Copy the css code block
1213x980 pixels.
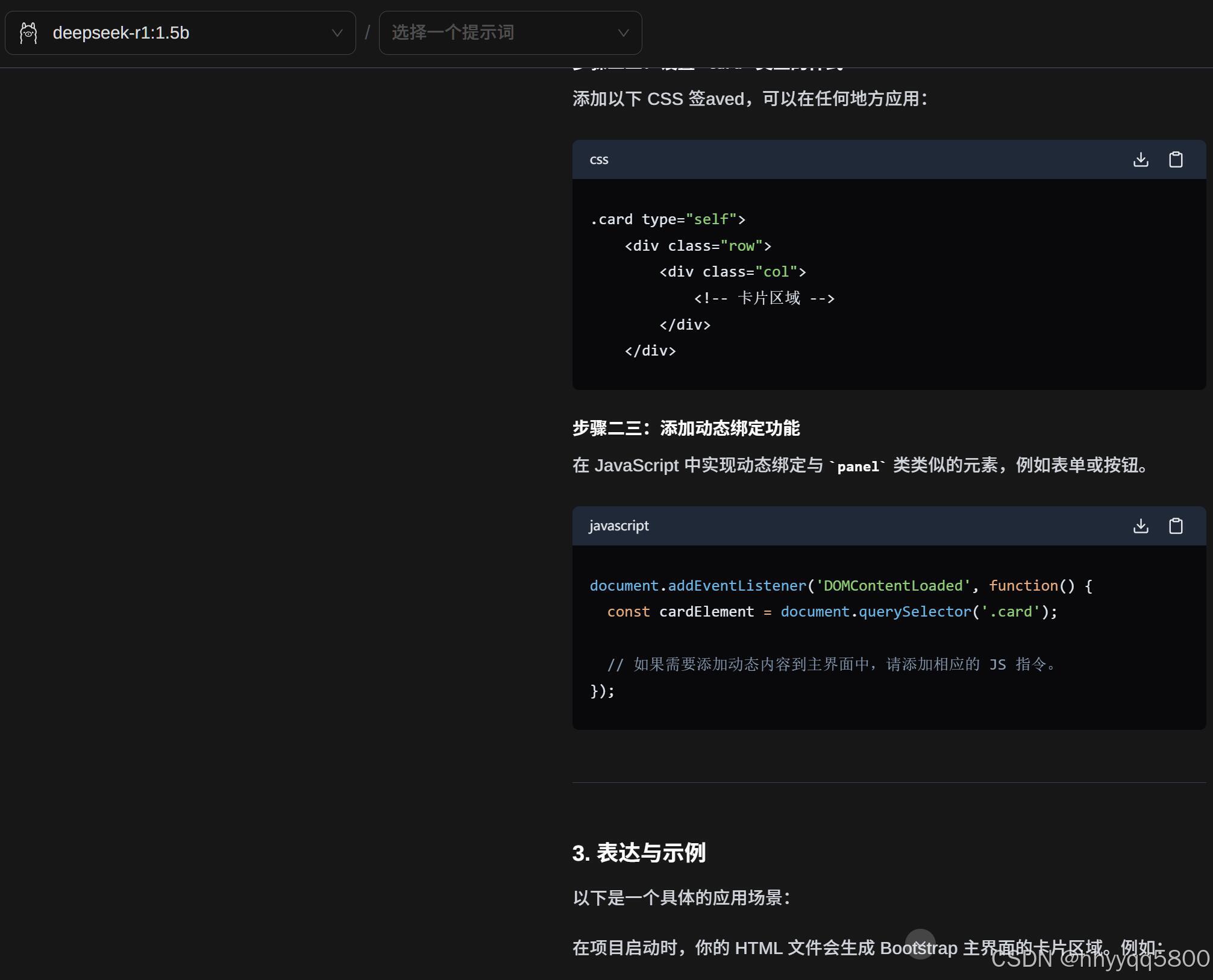coord(1175,160)
